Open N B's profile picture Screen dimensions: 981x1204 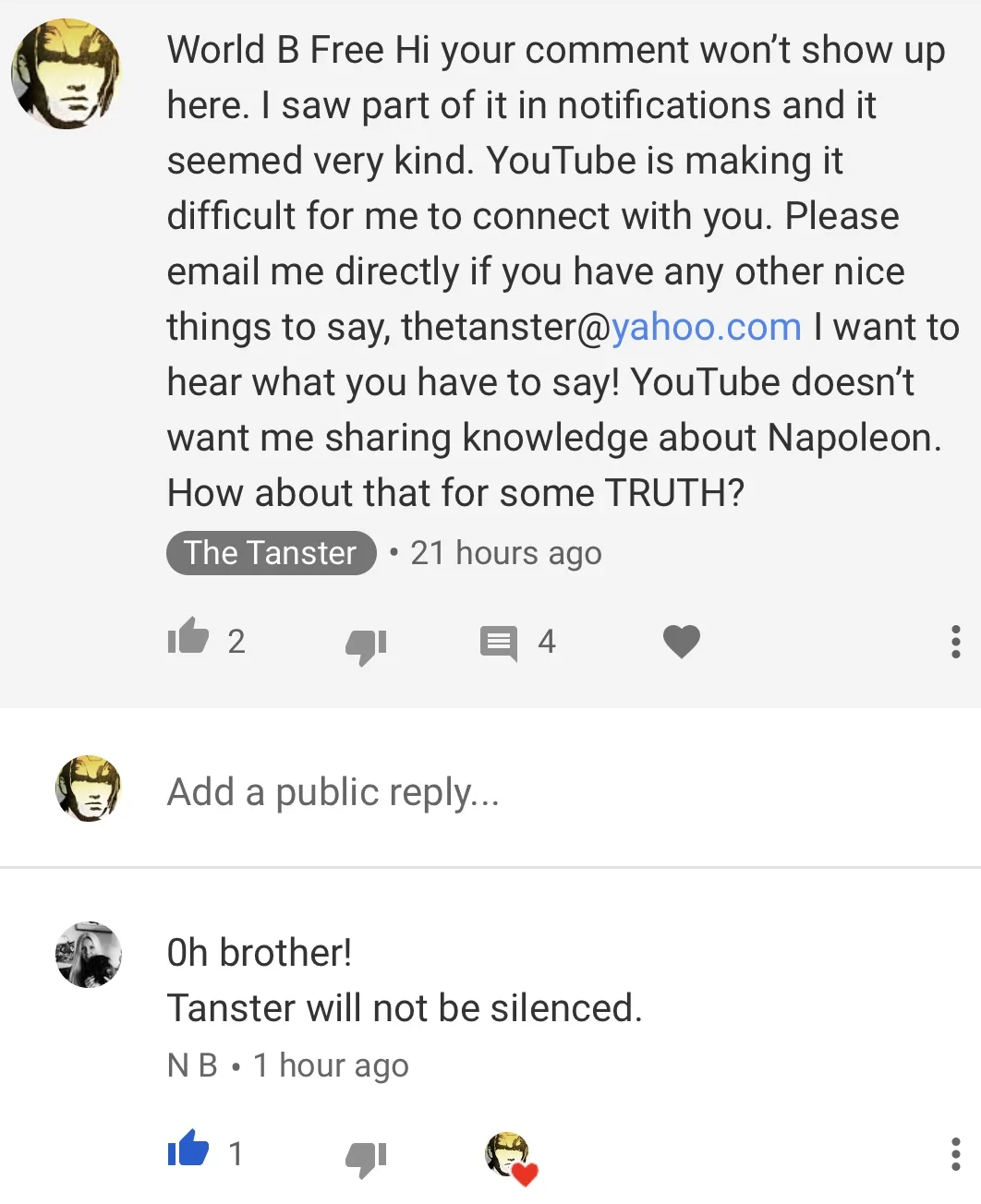coord(89,954)
